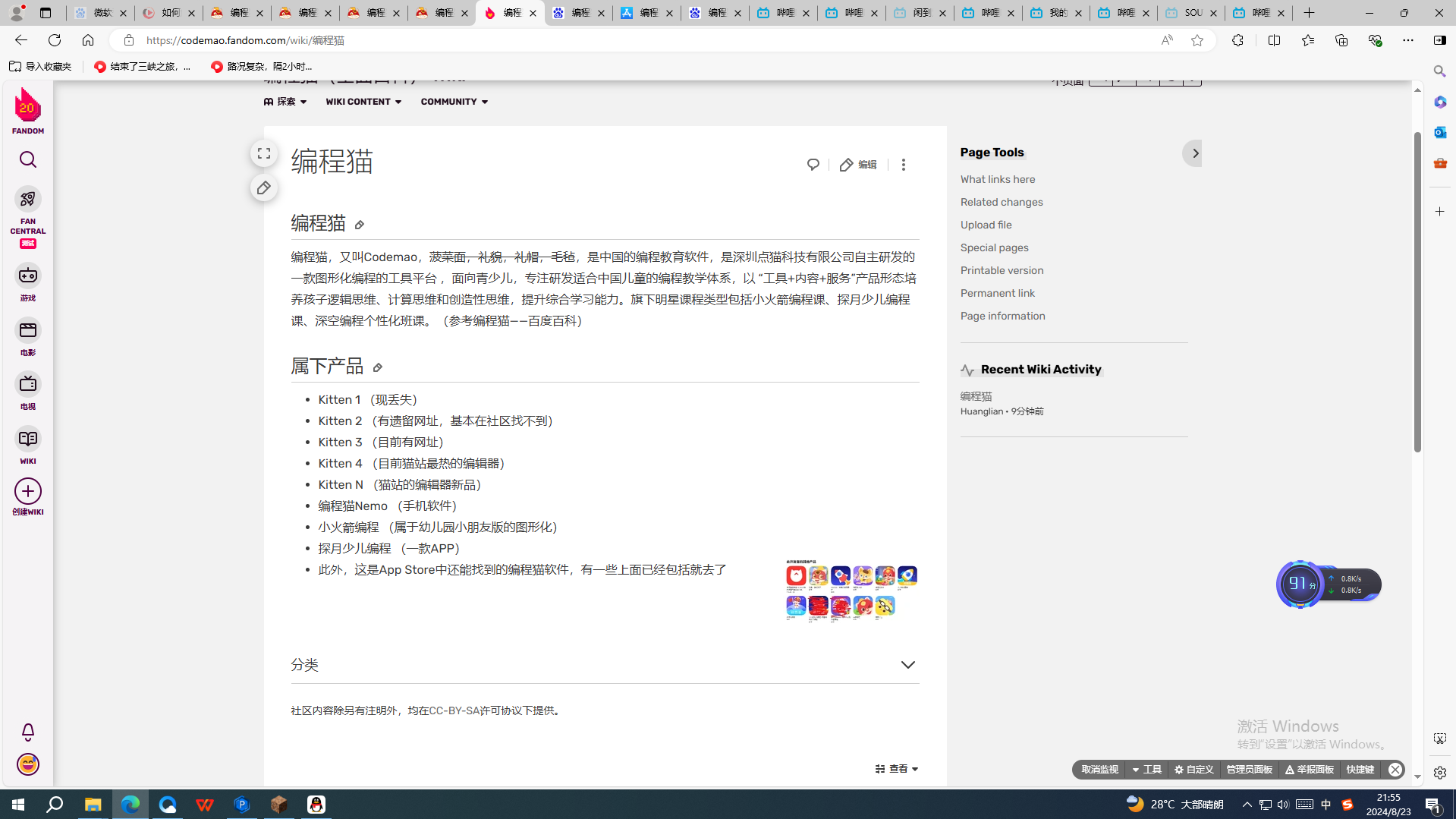Open the CC-BY-SA license link
The image size is (1456, 819).
pyautogui.click(x=454, y=711)
